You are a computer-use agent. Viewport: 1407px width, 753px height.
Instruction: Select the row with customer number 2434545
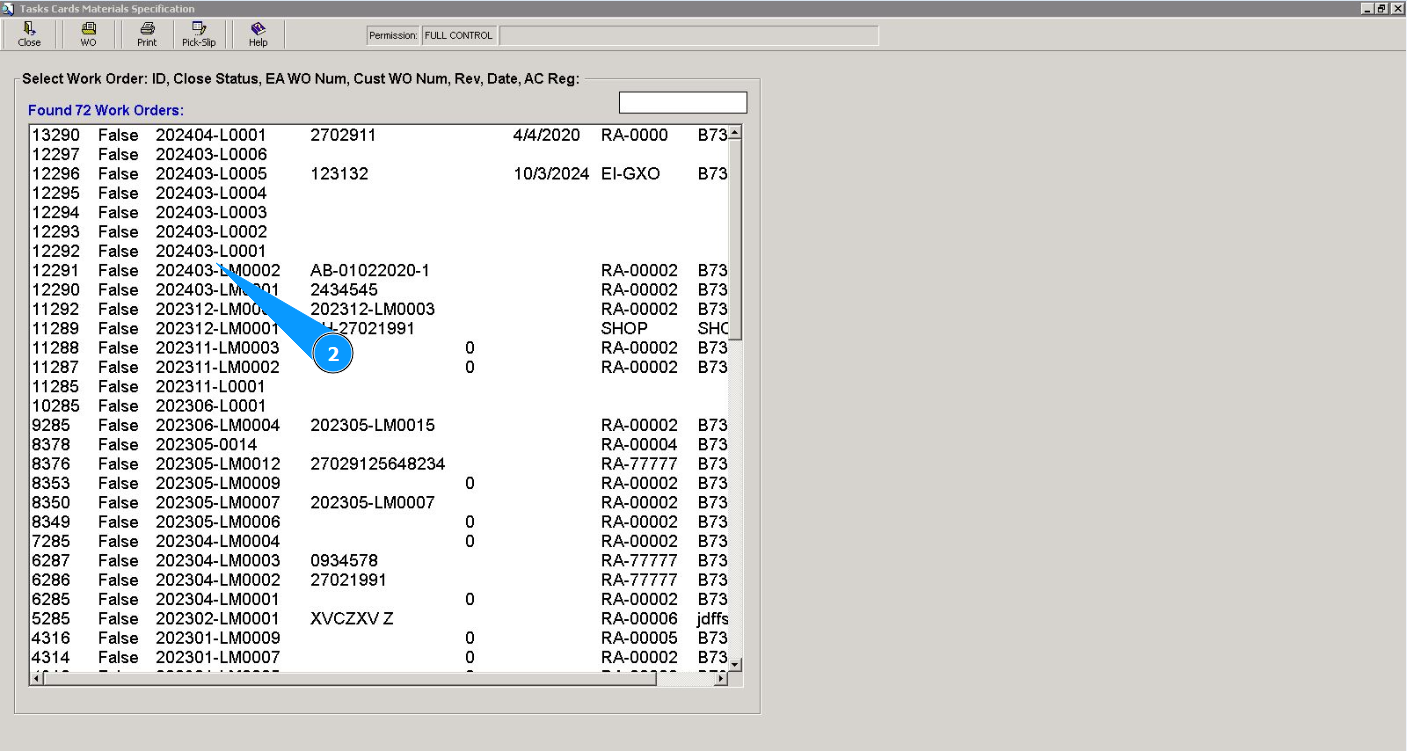379,290
